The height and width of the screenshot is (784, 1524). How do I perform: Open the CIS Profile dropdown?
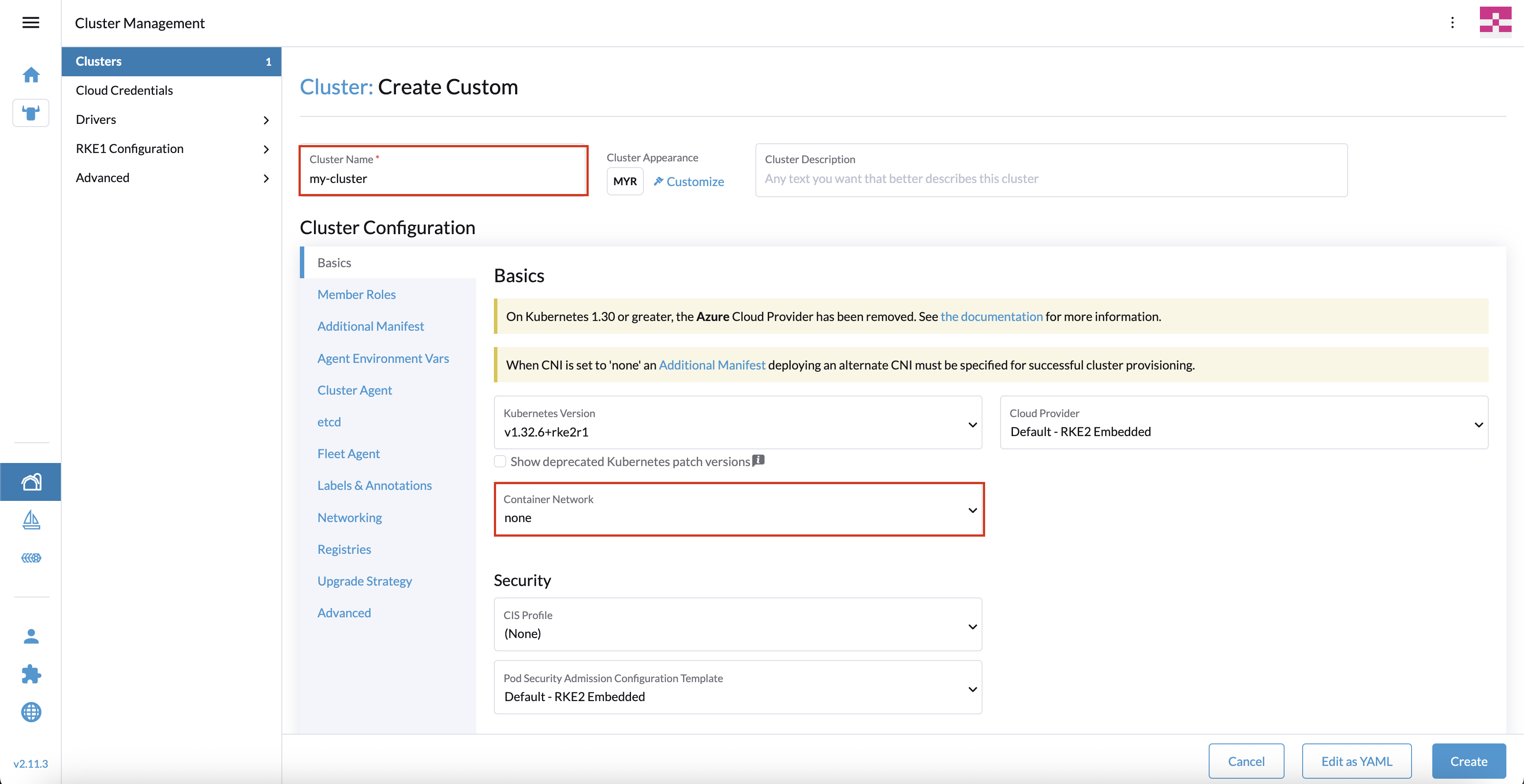738,624
